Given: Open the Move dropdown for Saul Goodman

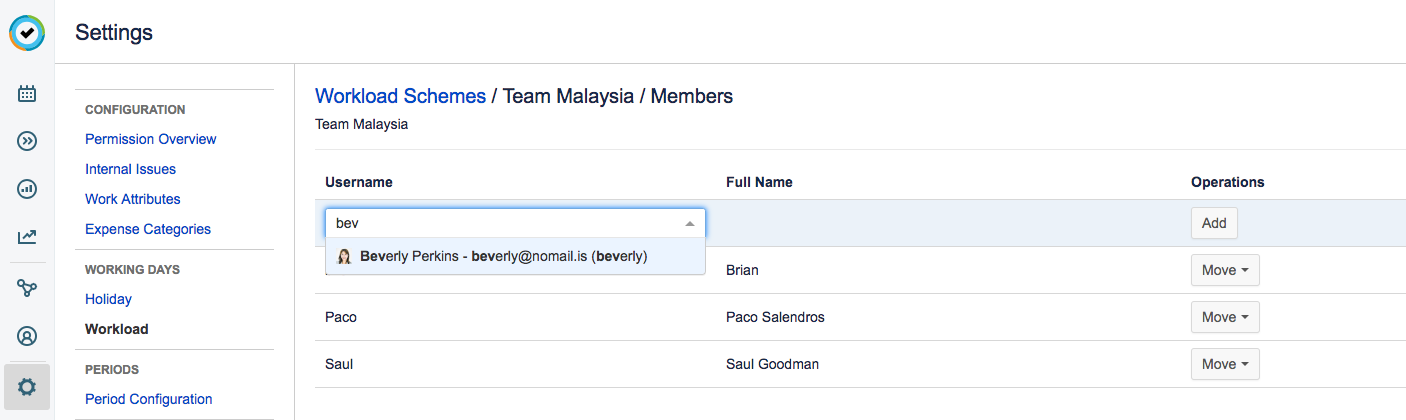Looking at the screenshot, I should click(1224, 364).
